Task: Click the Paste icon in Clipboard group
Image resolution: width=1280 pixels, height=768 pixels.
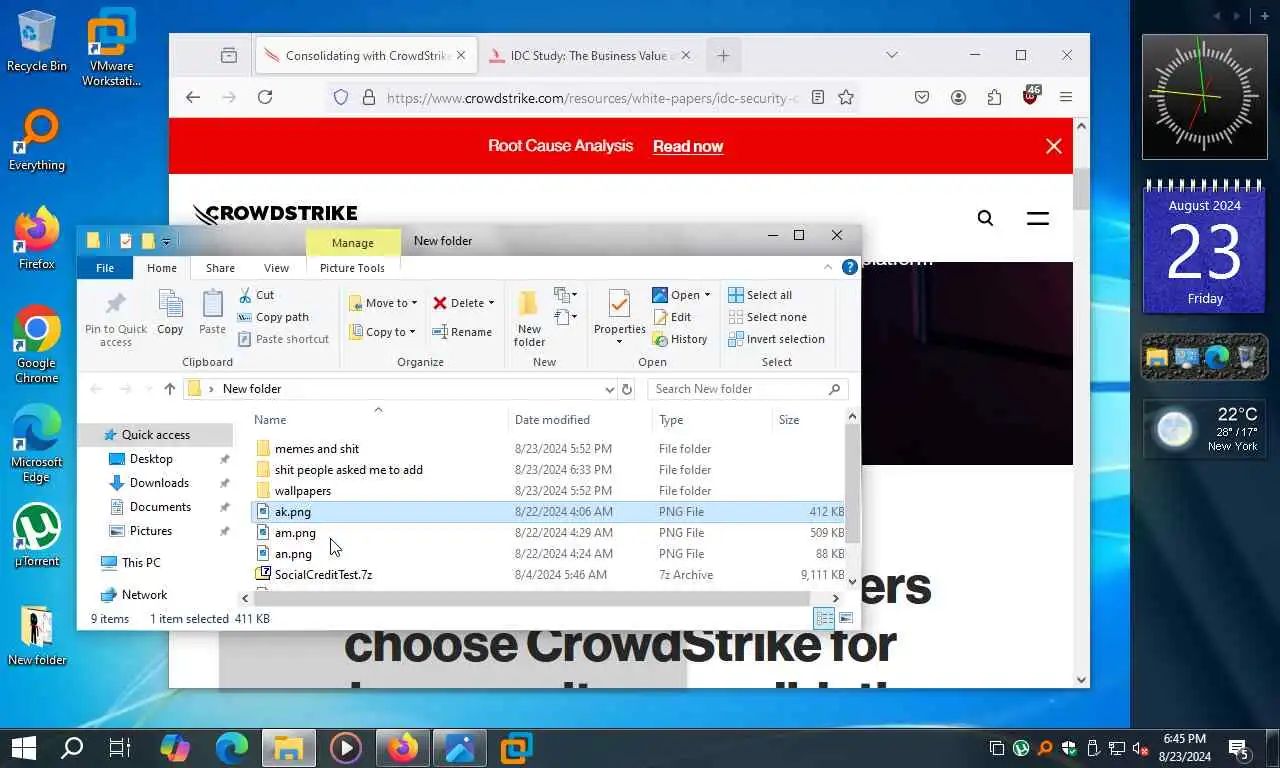Action: tap(212, 312)
